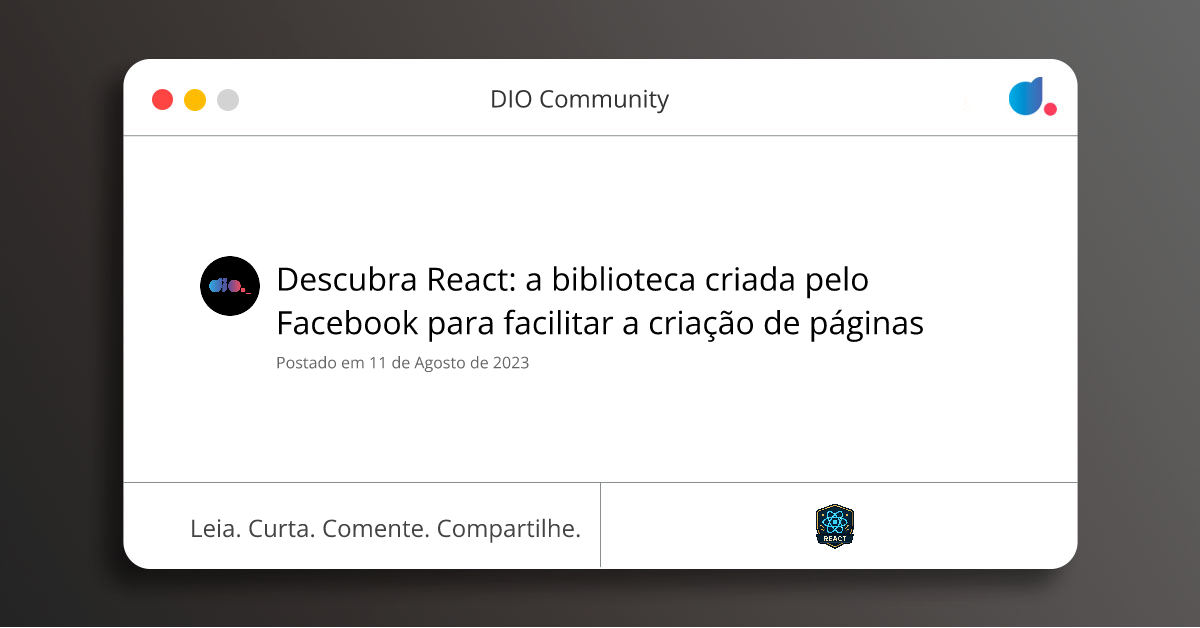Open the DIO Community title bar menu
This screenshot has height=628, width=1200.
tap(580, 100)
